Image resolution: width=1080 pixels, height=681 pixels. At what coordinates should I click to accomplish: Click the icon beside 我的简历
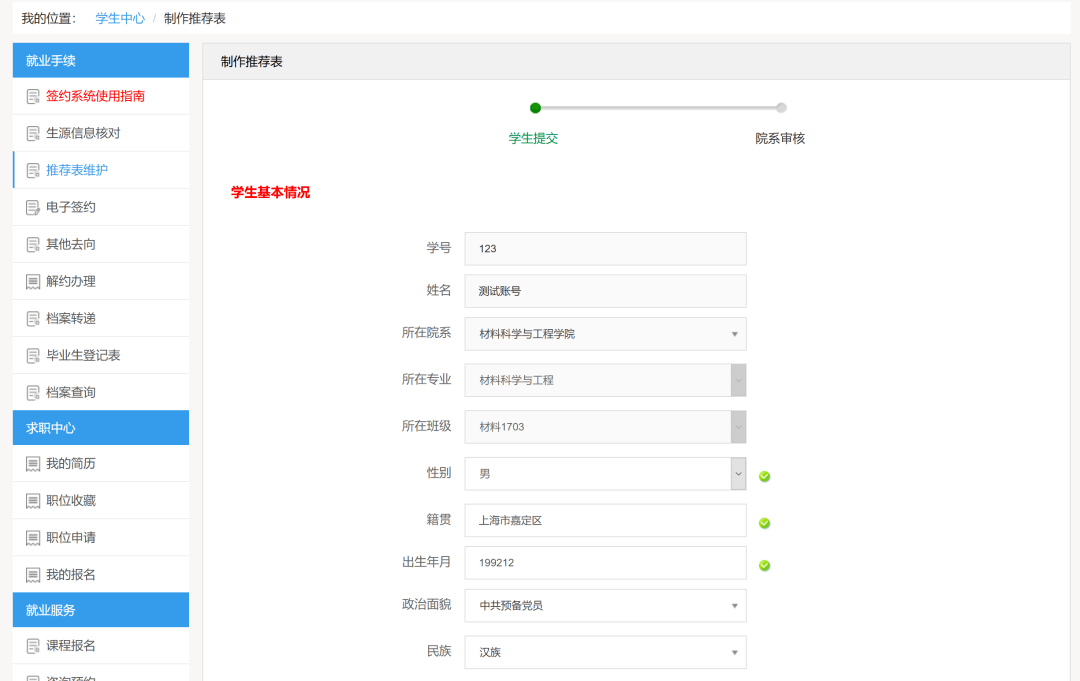pos(33,464)
